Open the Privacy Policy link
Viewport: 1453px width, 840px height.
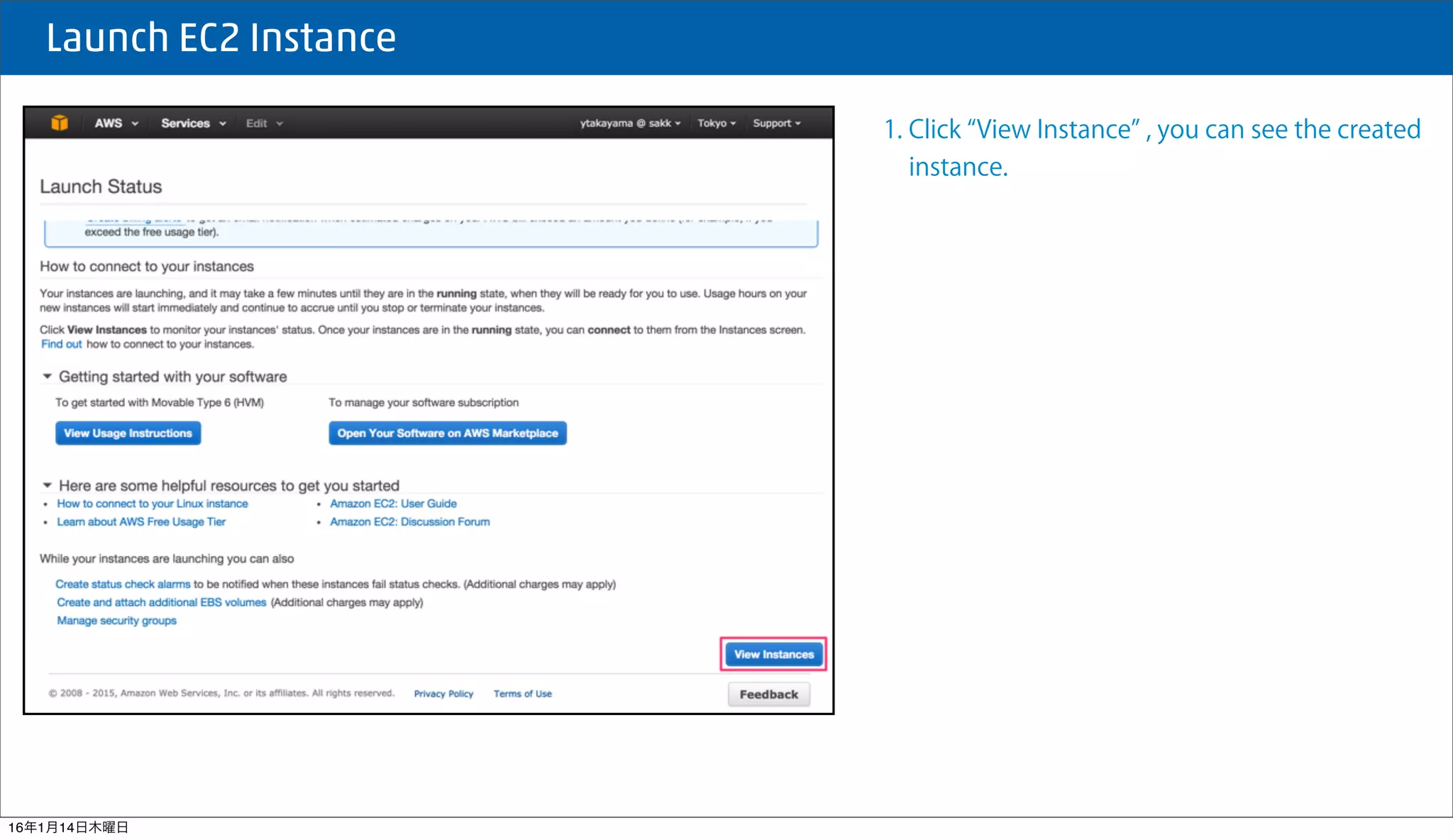[x=443, y=694]
